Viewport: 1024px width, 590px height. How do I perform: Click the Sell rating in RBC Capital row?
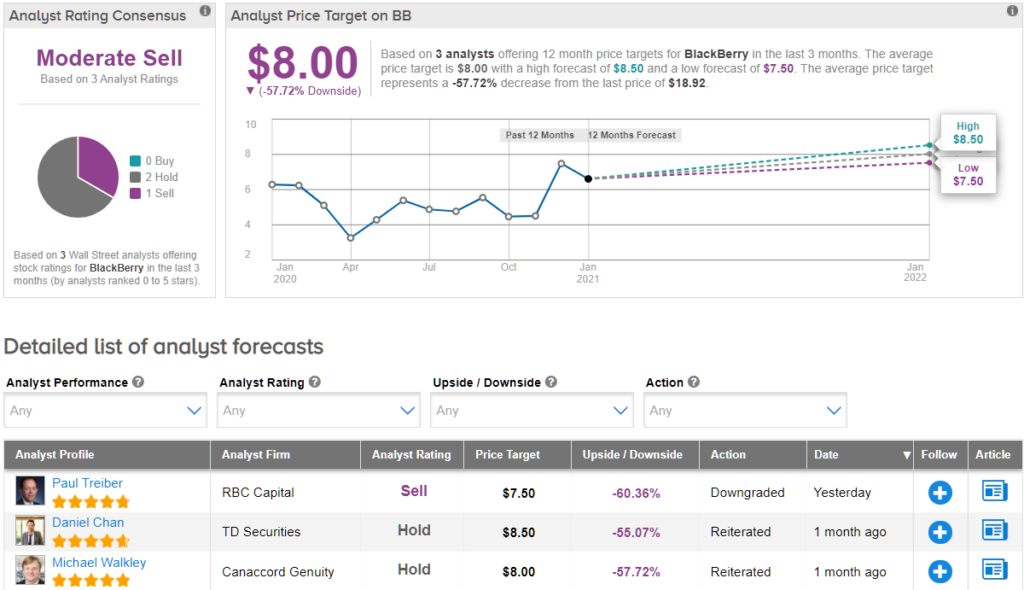[414, 491]
